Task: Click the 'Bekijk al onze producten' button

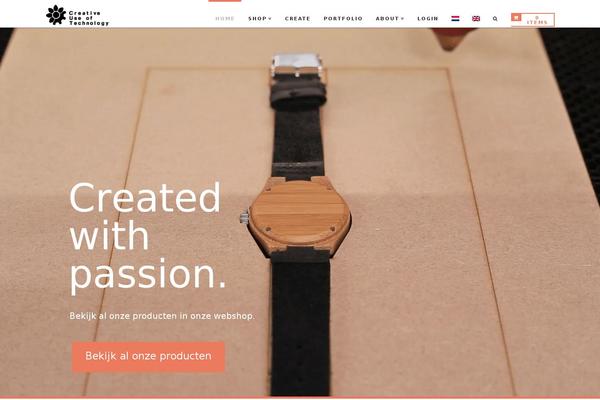Action: 148,356
